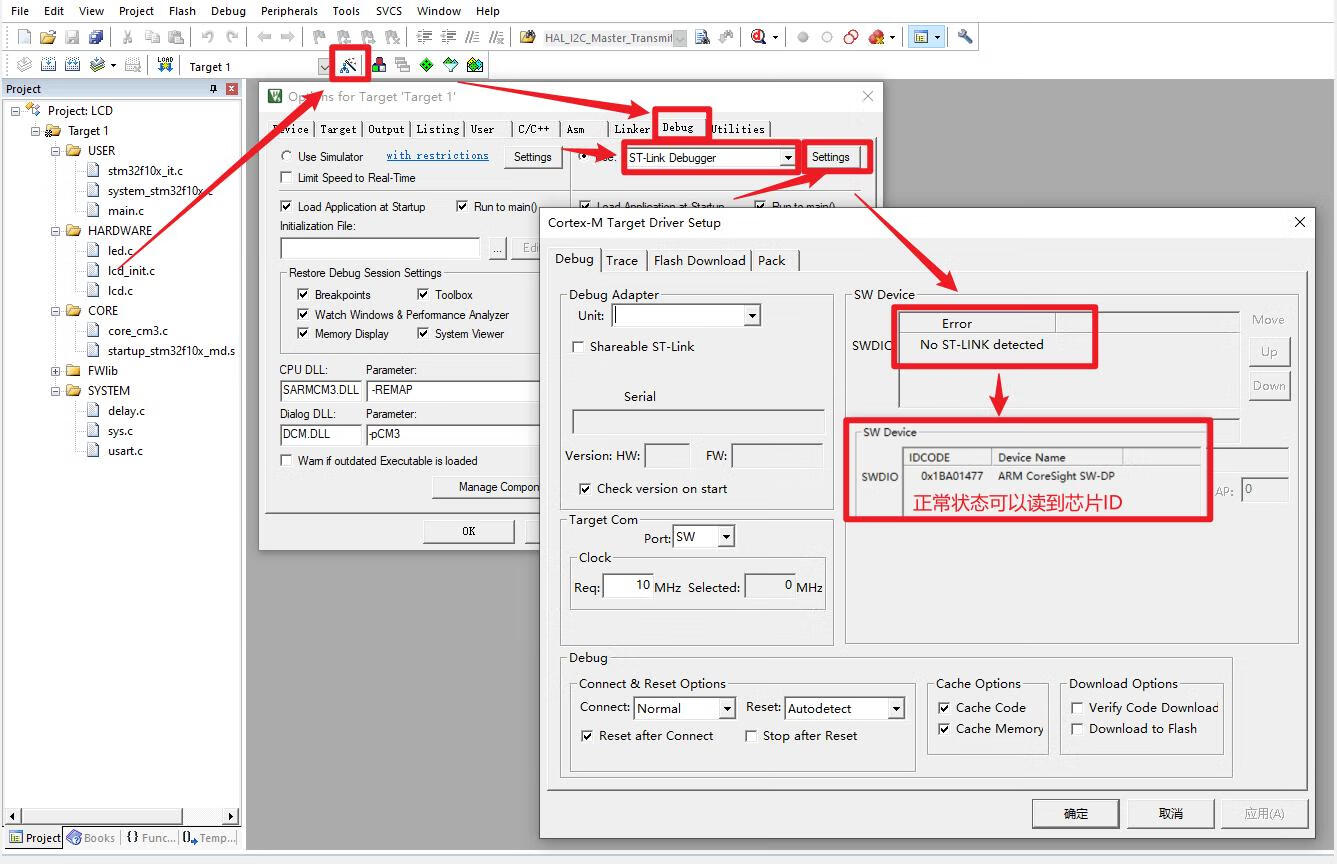1337x864 pixels.
Task: Expand the FWlib folder in project tree
Action: click(56, 371)
